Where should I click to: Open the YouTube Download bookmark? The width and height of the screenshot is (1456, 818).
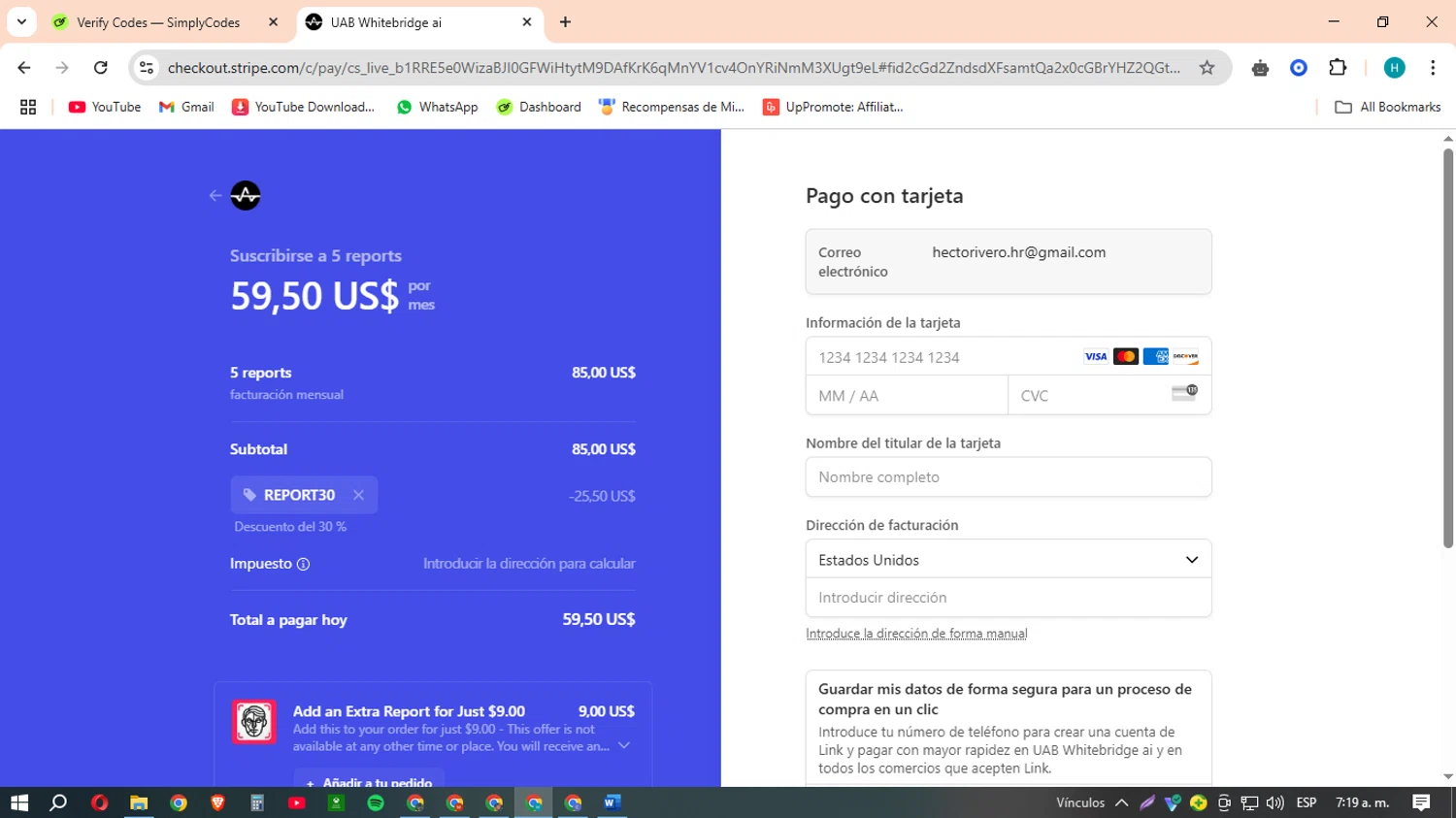(x=303, y=108)
